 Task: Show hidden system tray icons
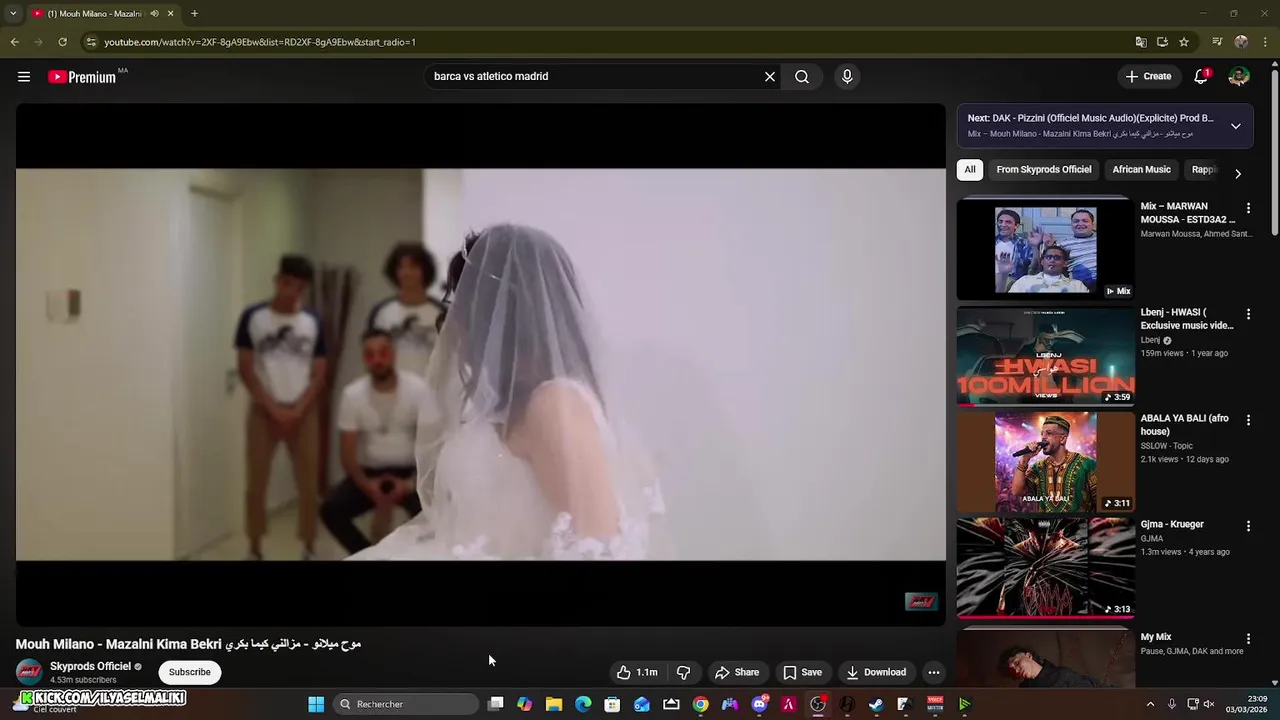pyautogui.click(x=1150, y=704)
